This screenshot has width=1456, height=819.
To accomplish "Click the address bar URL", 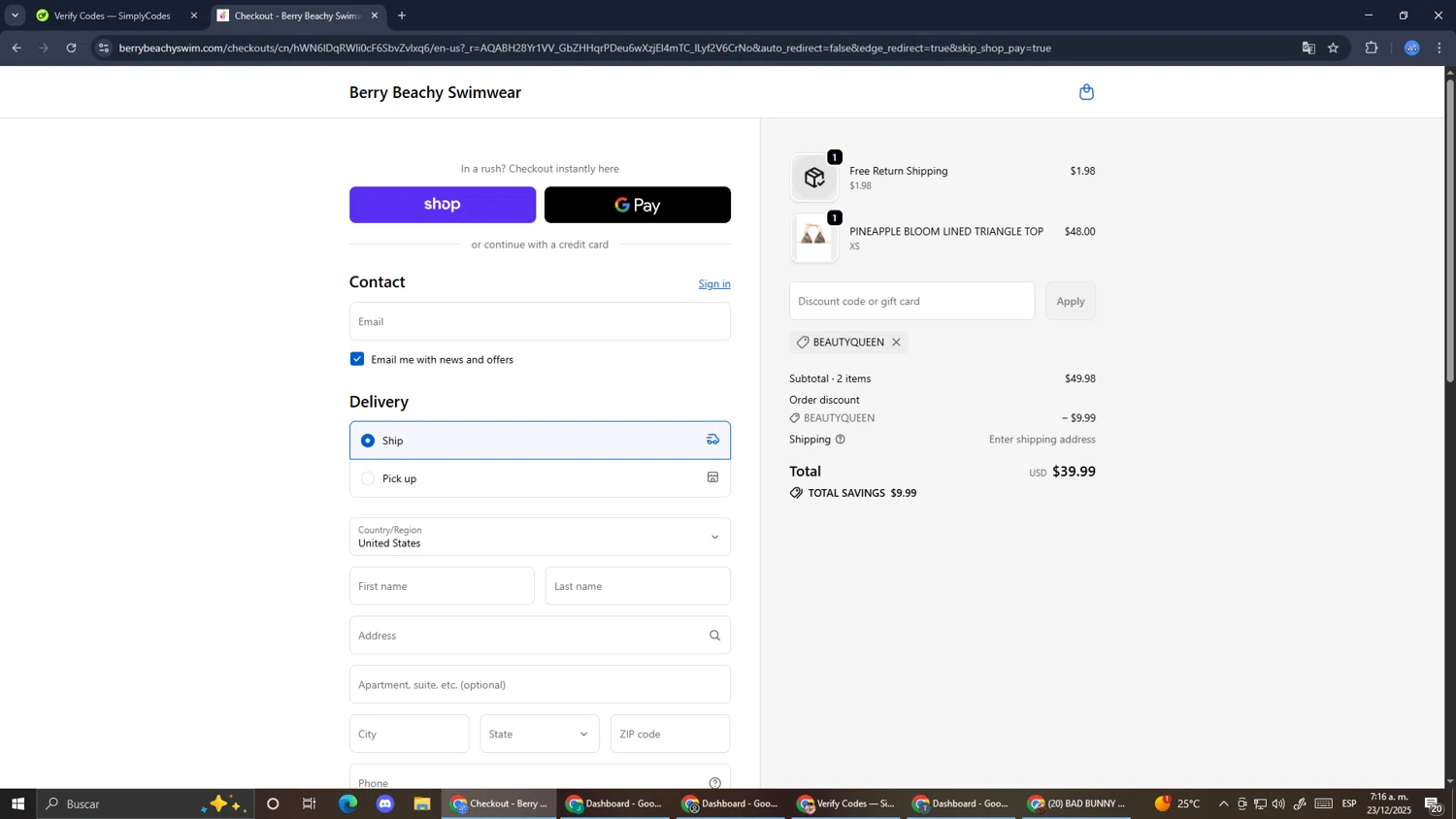I will point(585,48).
